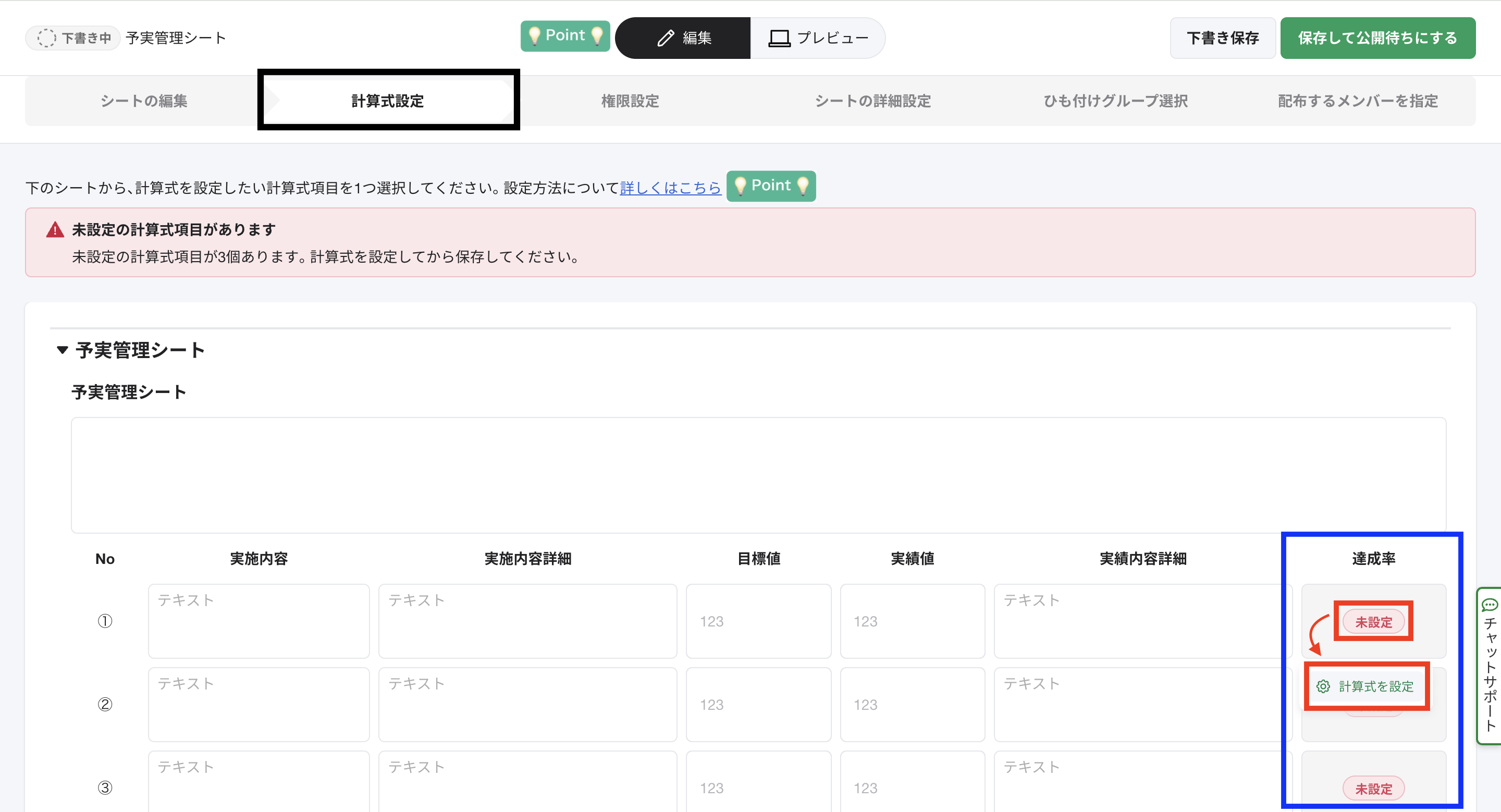
Task: Click row ② 目標値 number field
Action: pos(758,704)
